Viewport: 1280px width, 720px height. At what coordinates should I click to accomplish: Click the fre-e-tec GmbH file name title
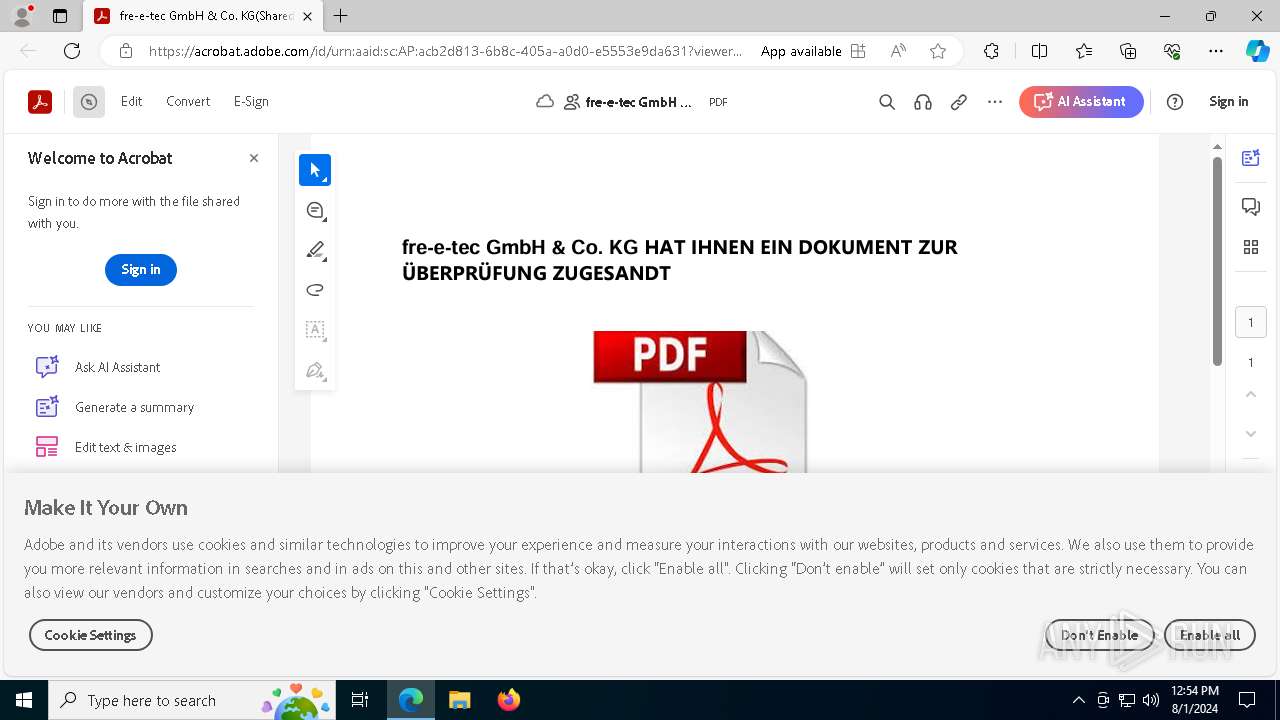click(638, 102)
